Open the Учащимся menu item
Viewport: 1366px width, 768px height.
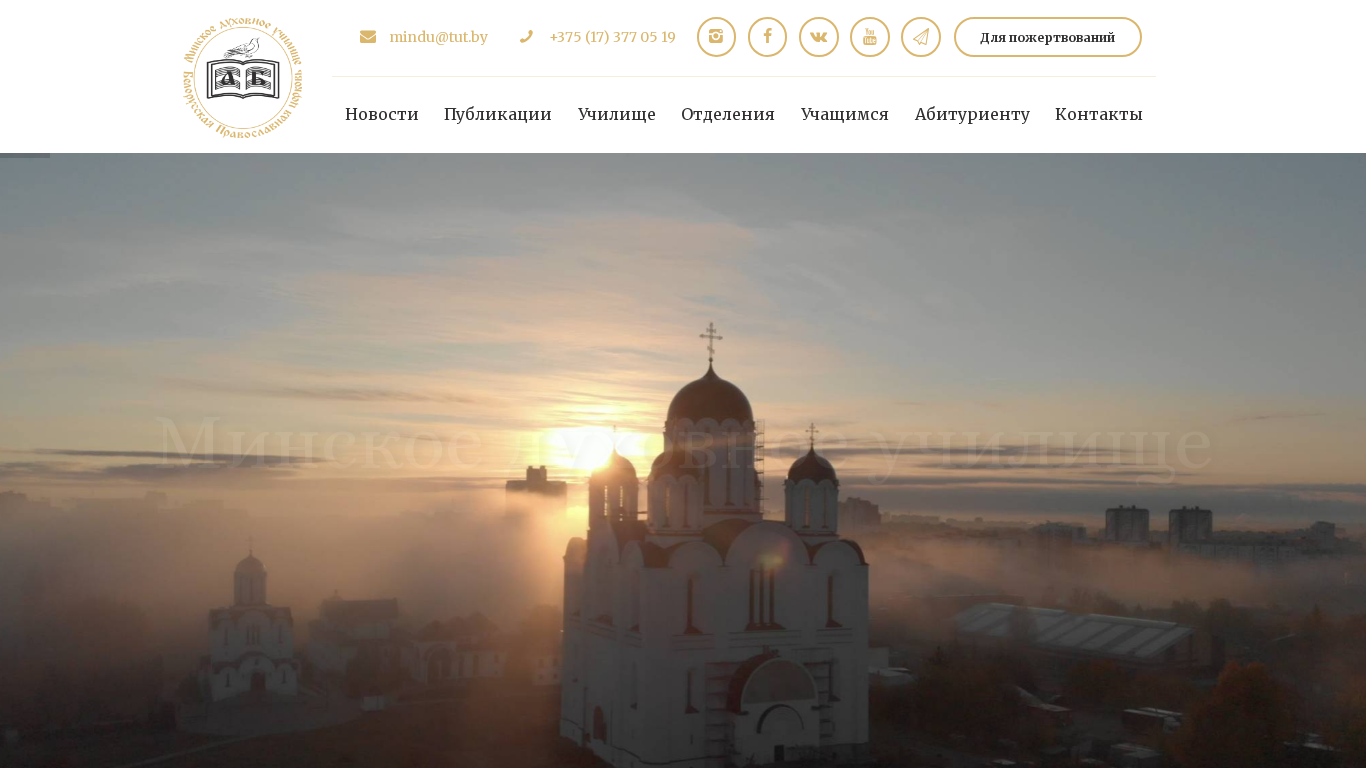pyautogui.click(x=845, y=114)
